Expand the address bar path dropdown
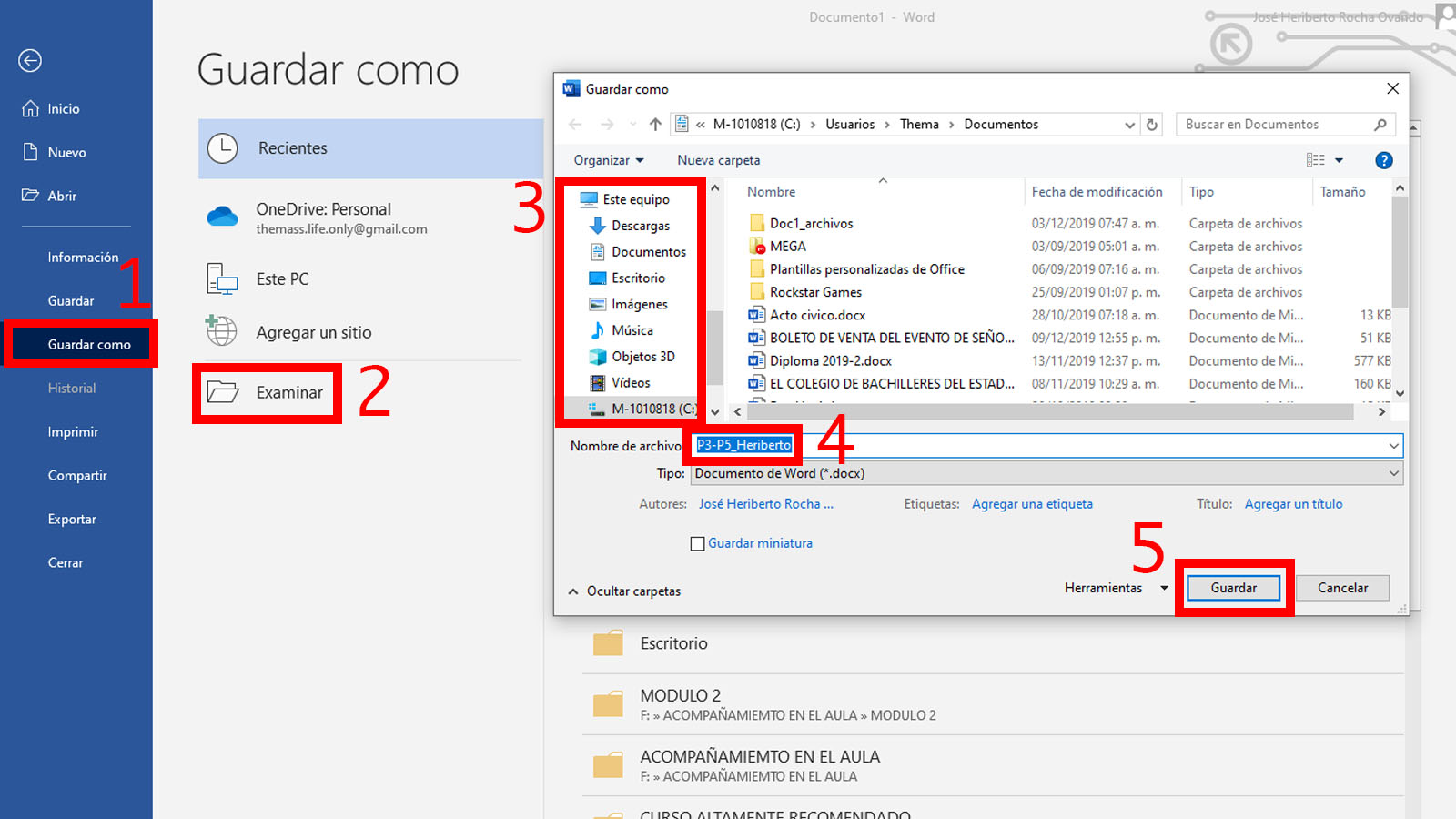The image size is (1456, 819). tap(1129, 125)
